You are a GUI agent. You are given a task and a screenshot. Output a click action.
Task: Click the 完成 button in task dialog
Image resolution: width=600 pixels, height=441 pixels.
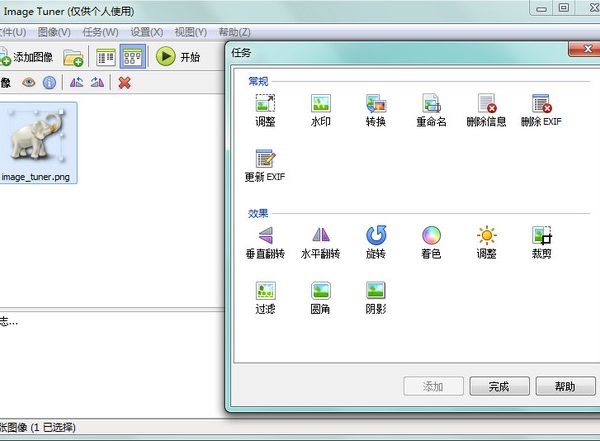[x=498, y=386]
